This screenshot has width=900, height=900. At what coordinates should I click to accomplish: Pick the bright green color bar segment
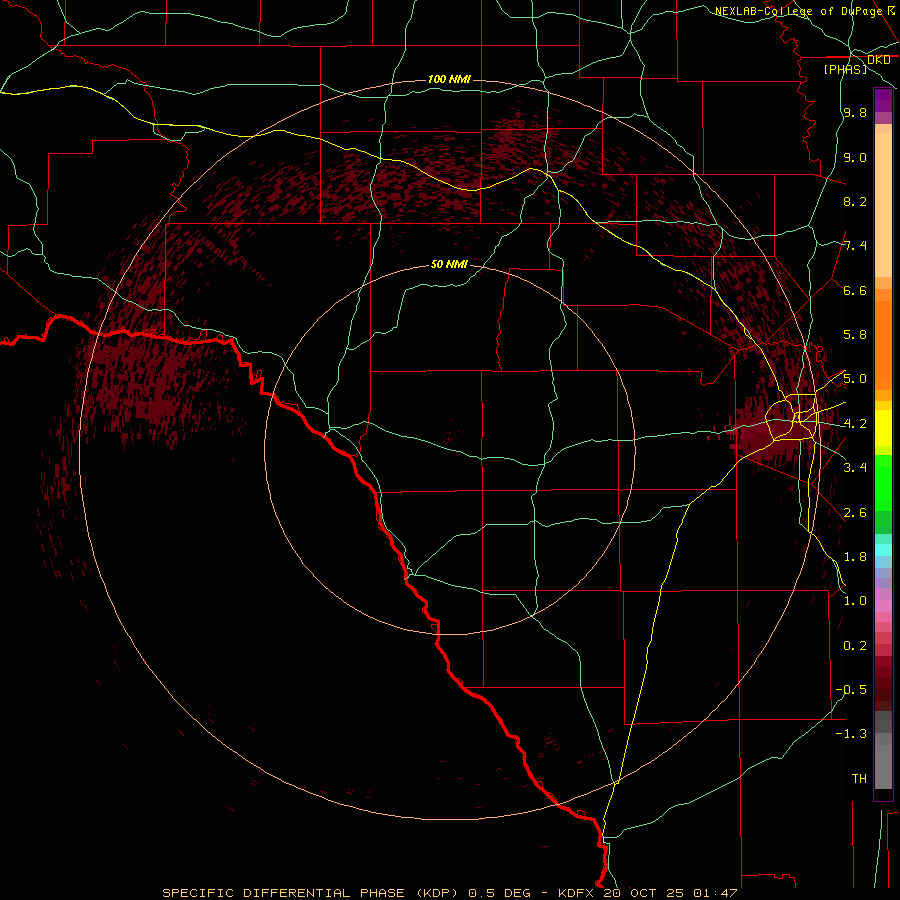click(x=883, y=482)
